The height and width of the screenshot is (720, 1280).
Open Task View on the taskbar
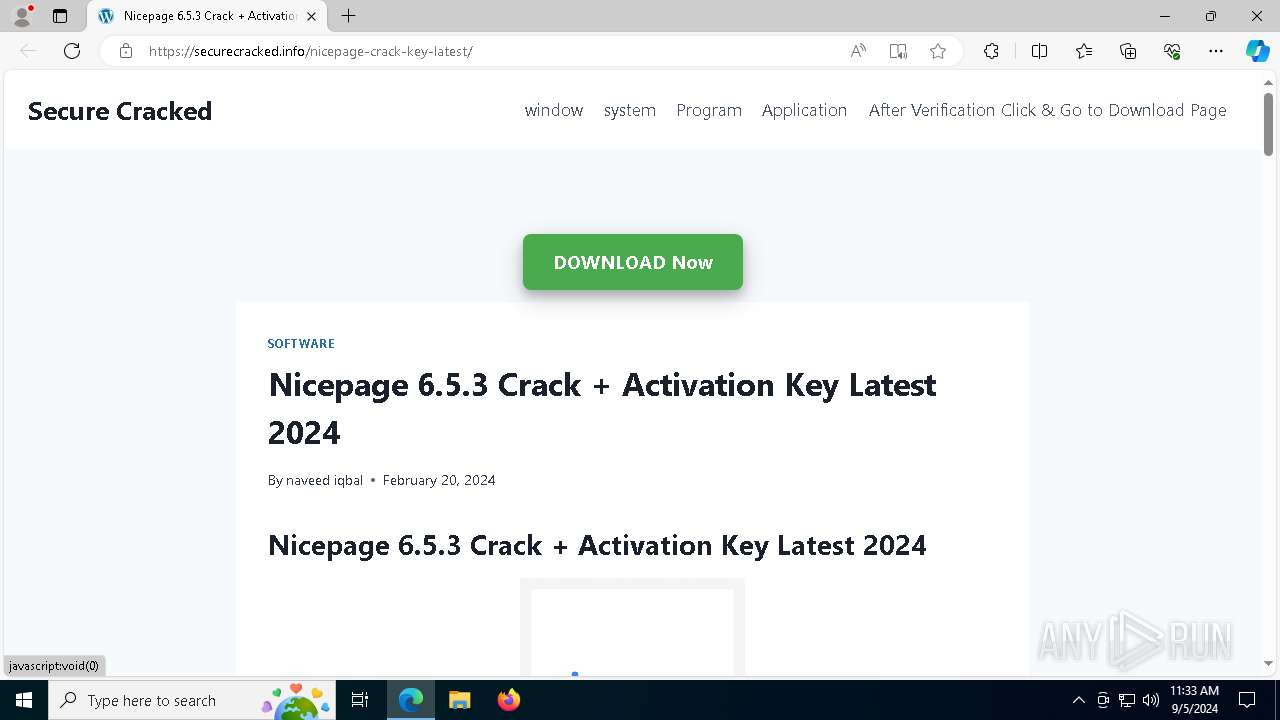pyautogui.click(x=361, y=700)
